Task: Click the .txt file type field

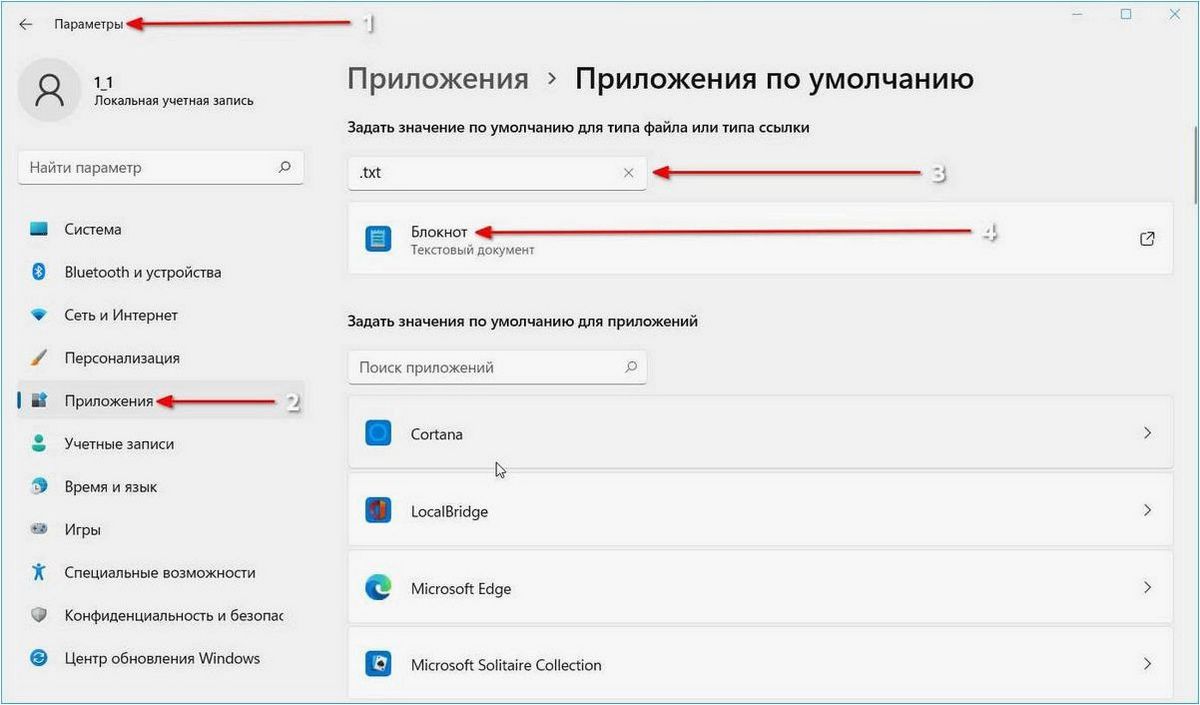Action: click(497, 173)
